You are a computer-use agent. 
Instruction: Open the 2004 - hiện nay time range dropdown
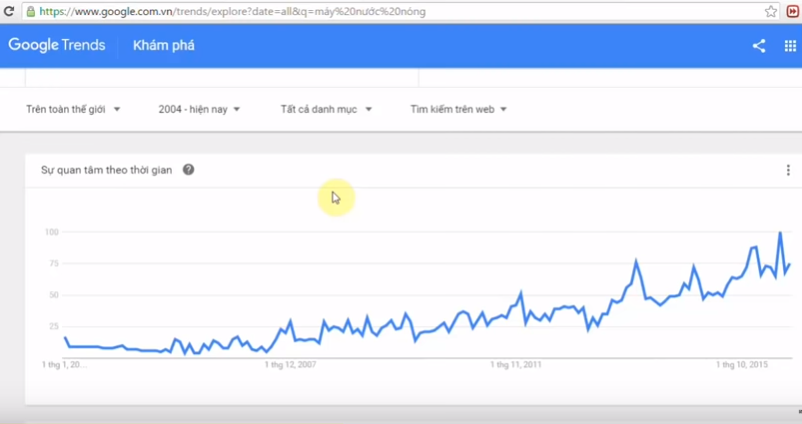(199, 109)
